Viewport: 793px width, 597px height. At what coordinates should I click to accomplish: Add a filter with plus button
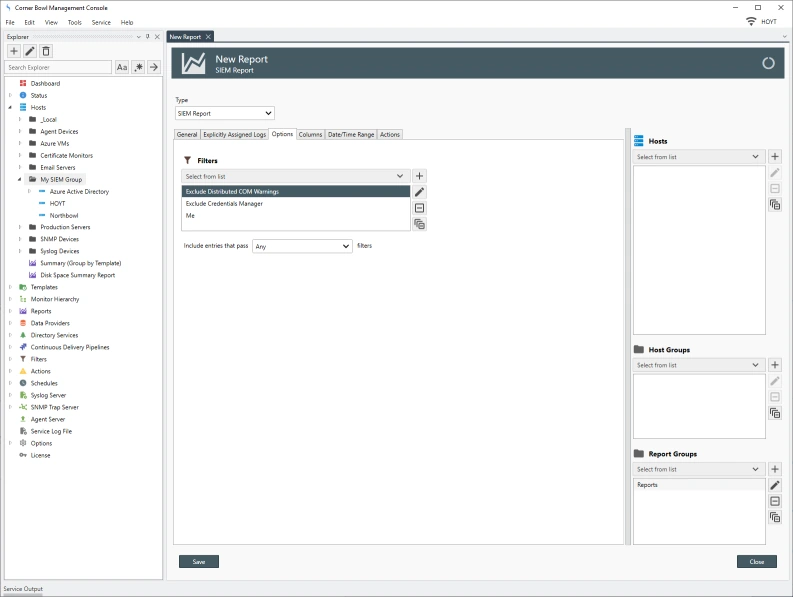tap(419, 176)
